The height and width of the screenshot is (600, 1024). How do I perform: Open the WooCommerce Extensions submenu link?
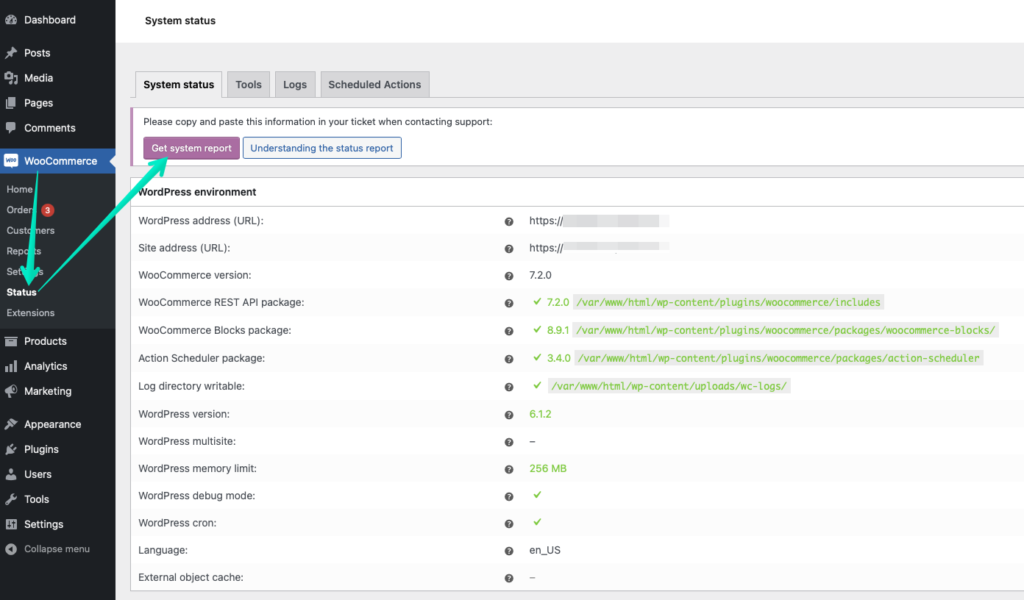pyautogui.click(x=31, y=313)
